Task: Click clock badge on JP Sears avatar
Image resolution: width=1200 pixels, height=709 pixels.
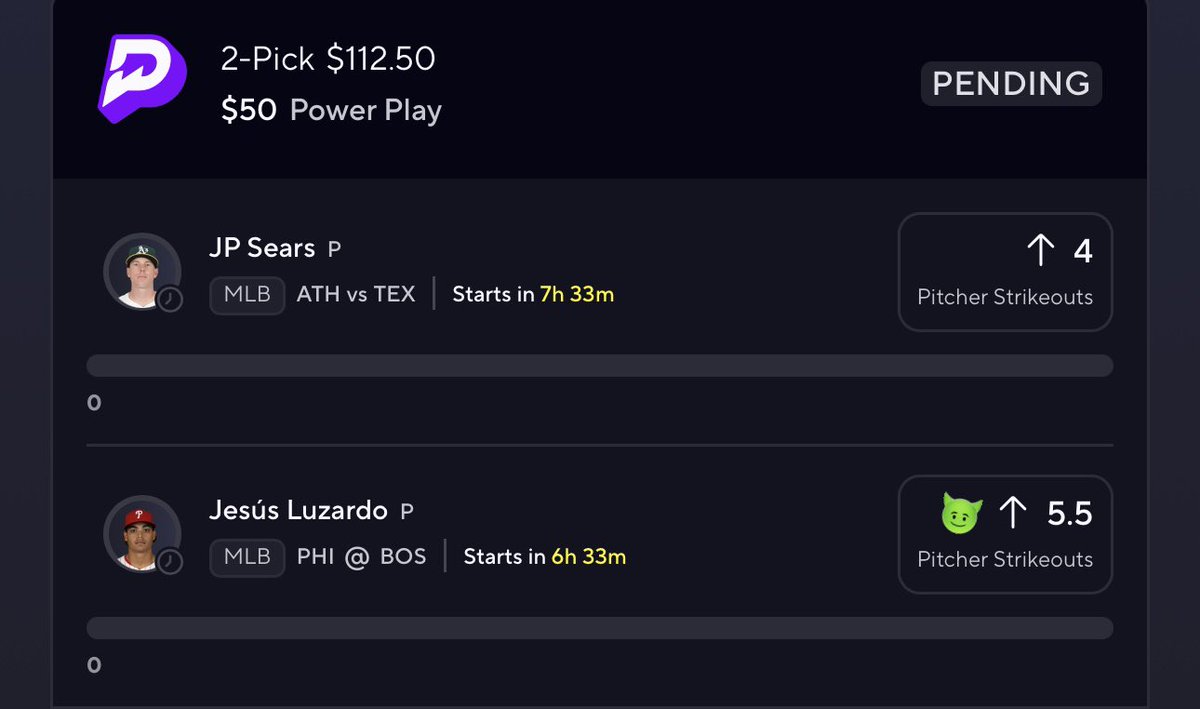Action: 170,299
